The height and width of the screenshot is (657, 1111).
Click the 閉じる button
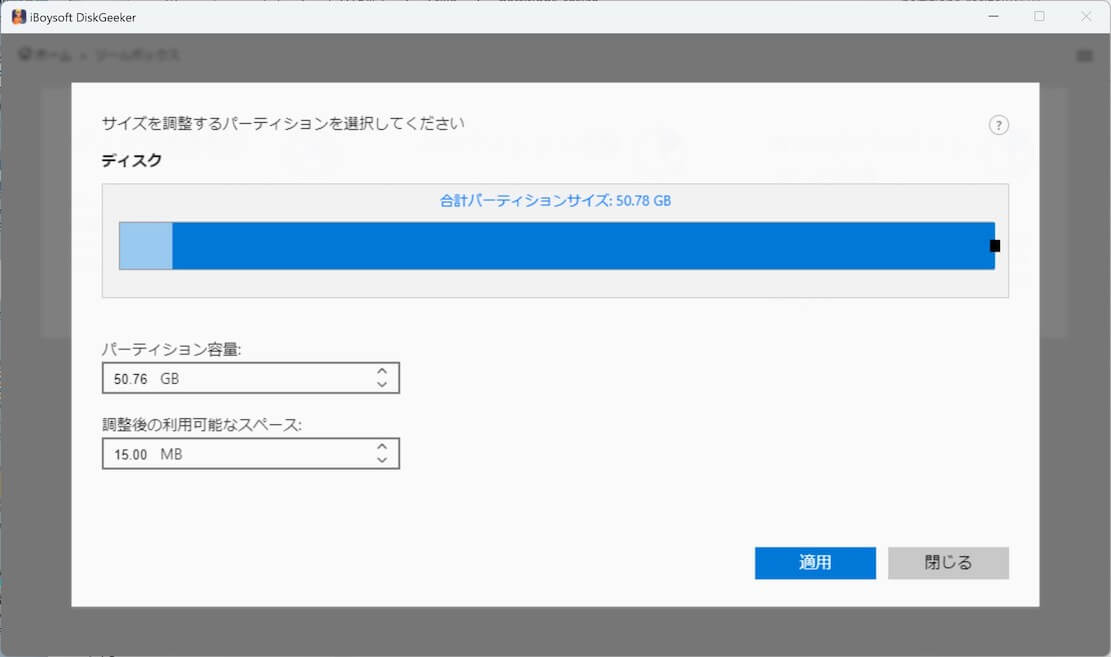(x=948, y=563)
